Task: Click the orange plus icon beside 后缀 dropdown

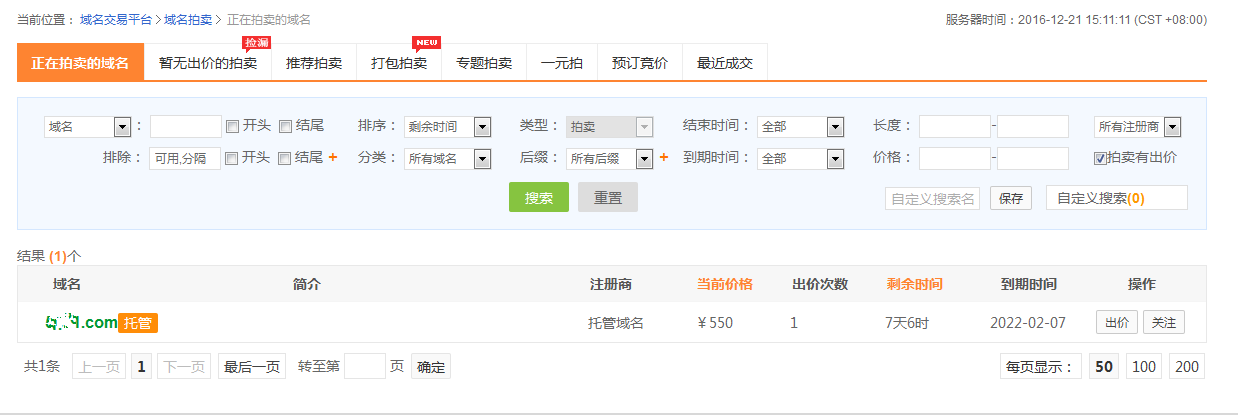Action: [664, 158]
